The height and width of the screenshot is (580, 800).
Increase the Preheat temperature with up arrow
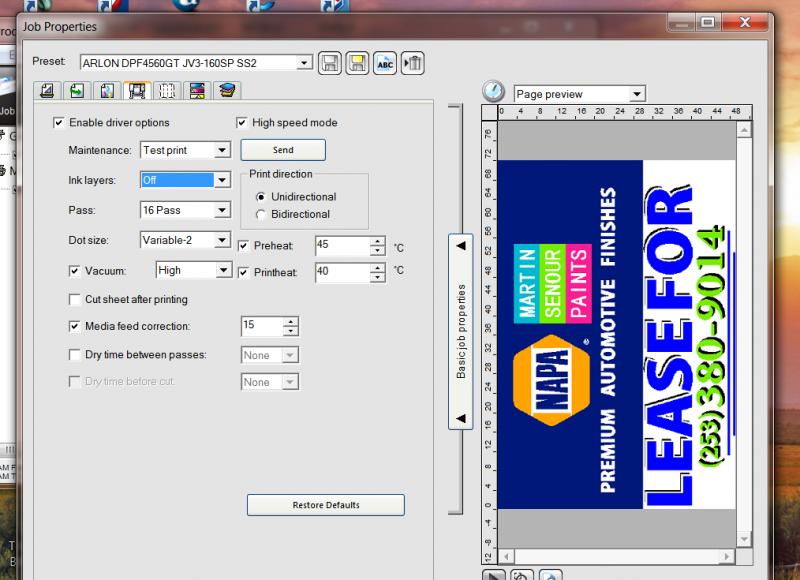point(378,241)
